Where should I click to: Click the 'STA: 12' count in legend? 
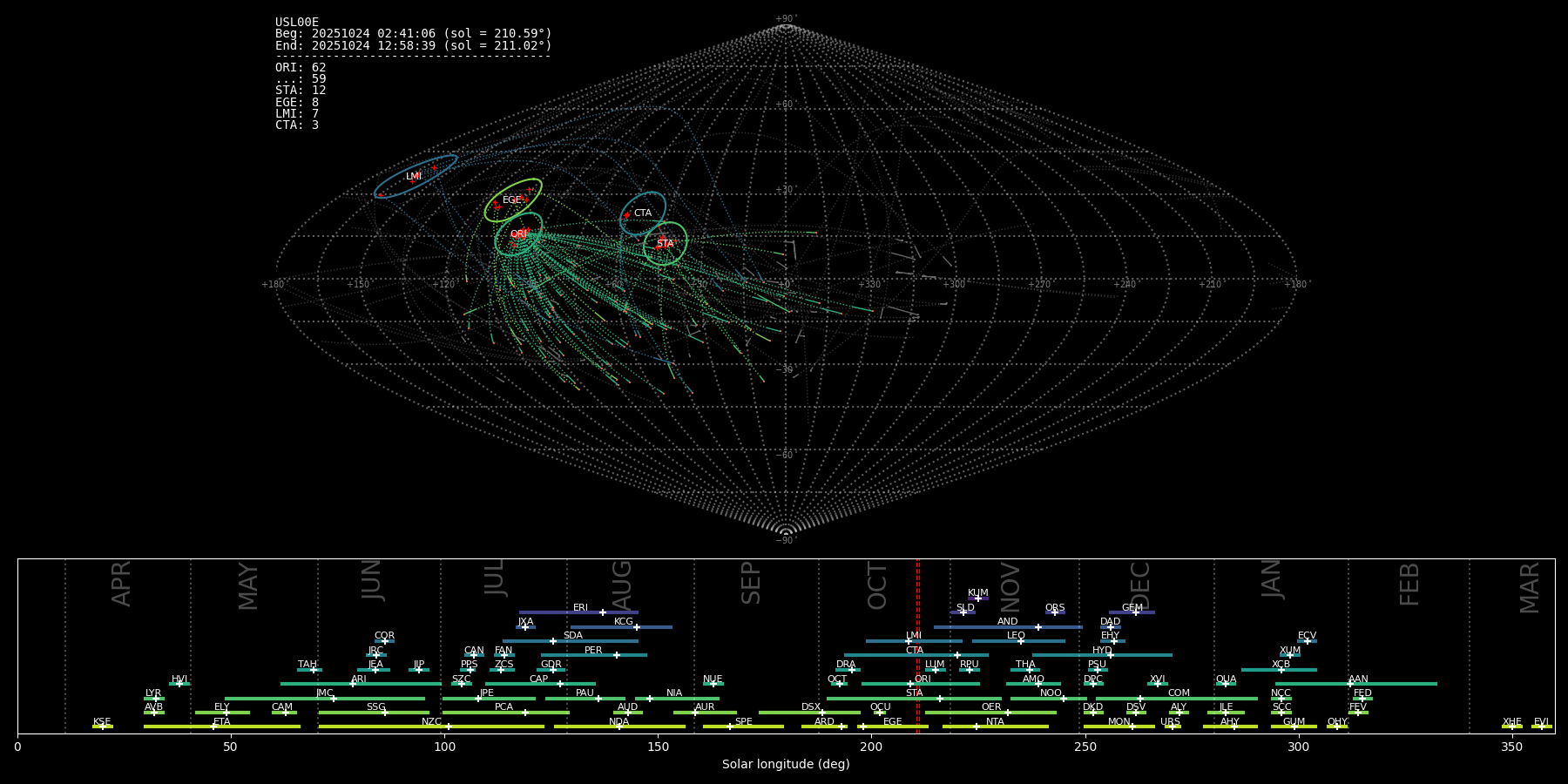[x=301, y=91]
